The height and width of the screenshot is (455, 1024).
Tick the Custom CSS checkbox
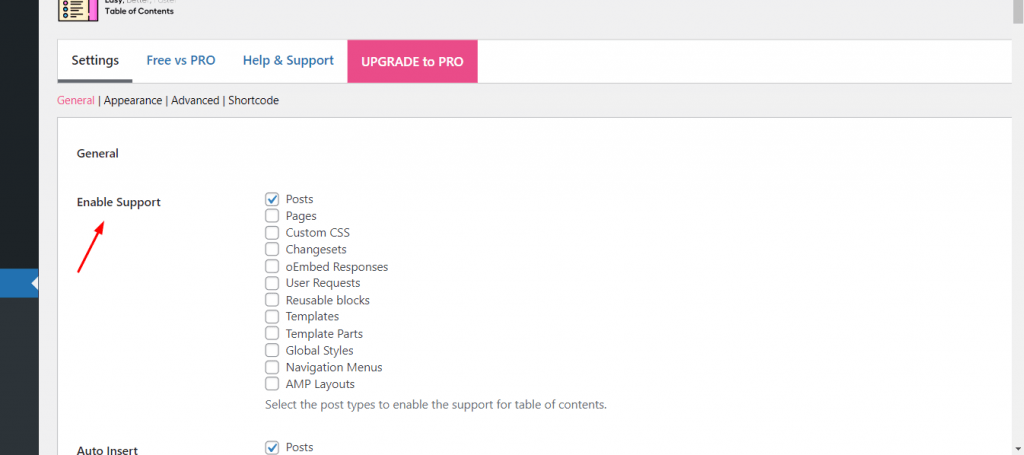click(x=272, y=232)
